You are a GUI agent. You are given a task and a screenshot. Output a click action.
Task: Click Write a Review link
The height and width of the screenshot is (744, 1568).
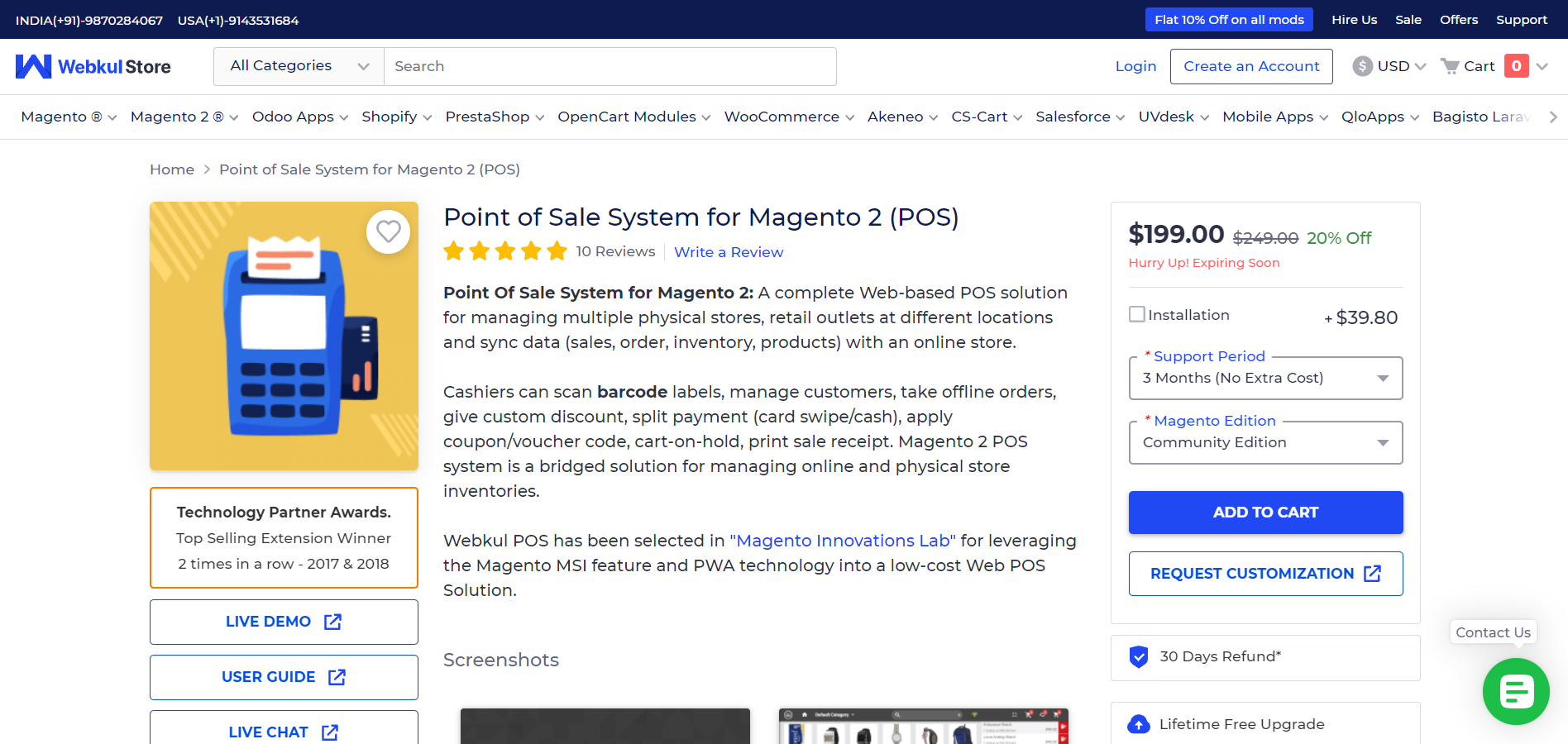click(729, 252)
